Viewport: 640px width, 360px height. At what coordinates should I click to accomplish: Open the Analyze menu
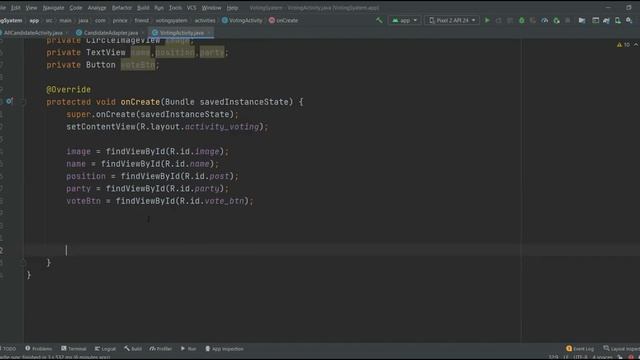coord(97,8)
